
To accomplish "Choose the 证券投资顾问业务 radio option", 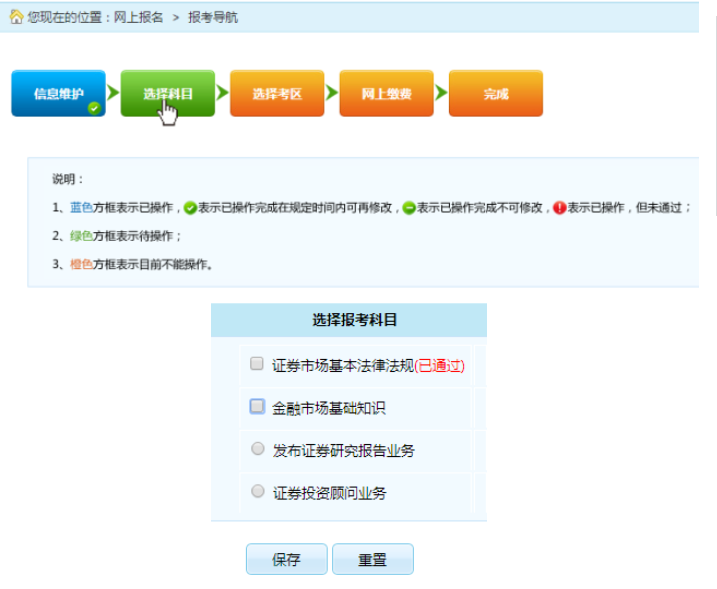I will pyautogui.click(x=257, y=491).
